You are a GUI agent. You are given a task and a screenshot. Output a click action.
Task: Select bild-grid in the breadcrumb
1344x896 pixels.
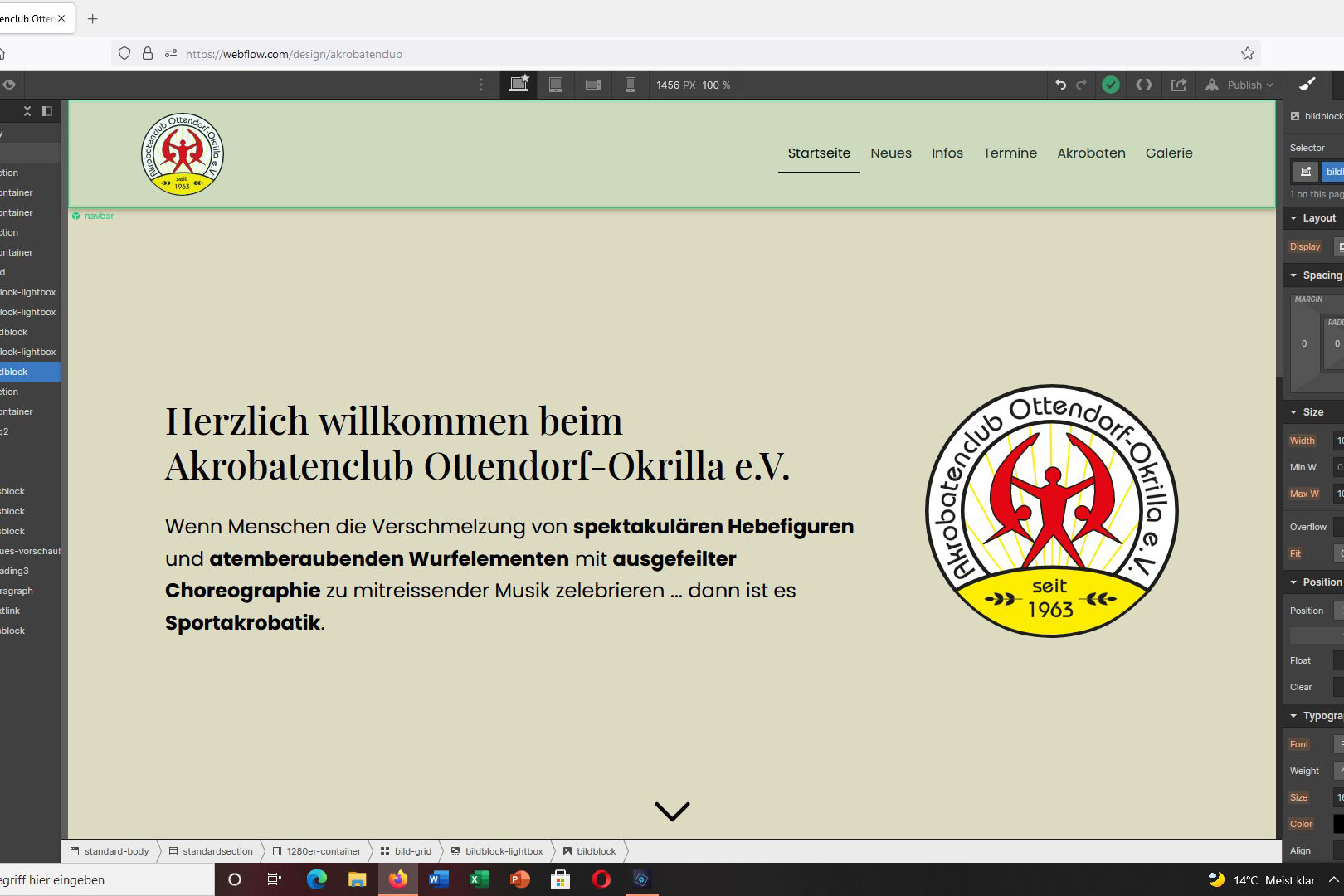click(406, 851)
